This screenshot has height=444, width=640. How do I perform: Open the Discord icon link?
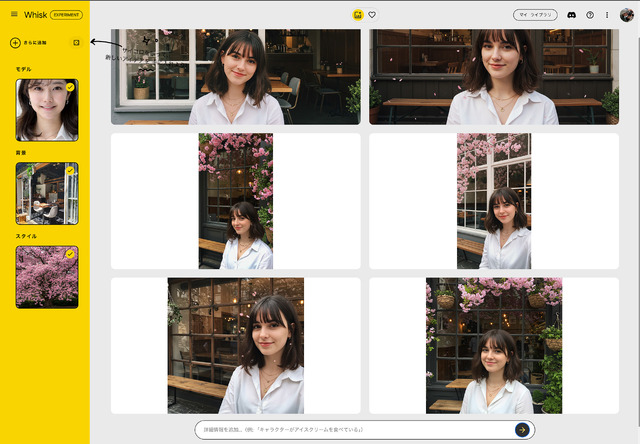[x=571, y=15]
